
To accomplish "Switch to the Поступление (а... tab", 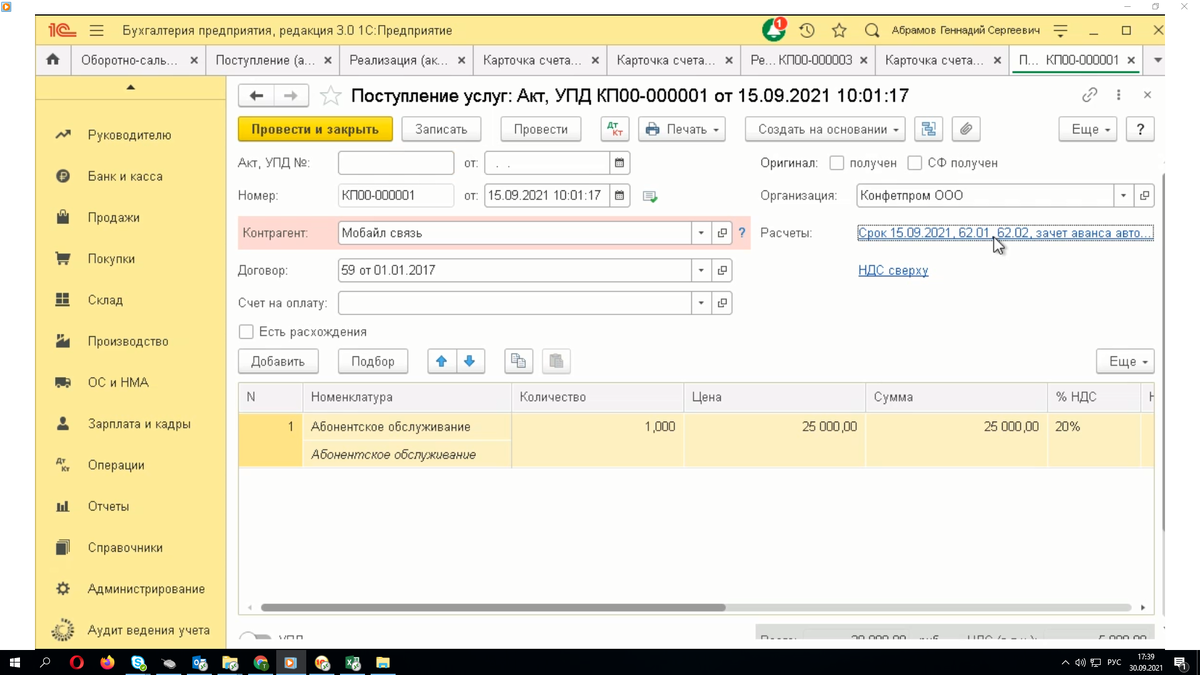I will (271, 60).
